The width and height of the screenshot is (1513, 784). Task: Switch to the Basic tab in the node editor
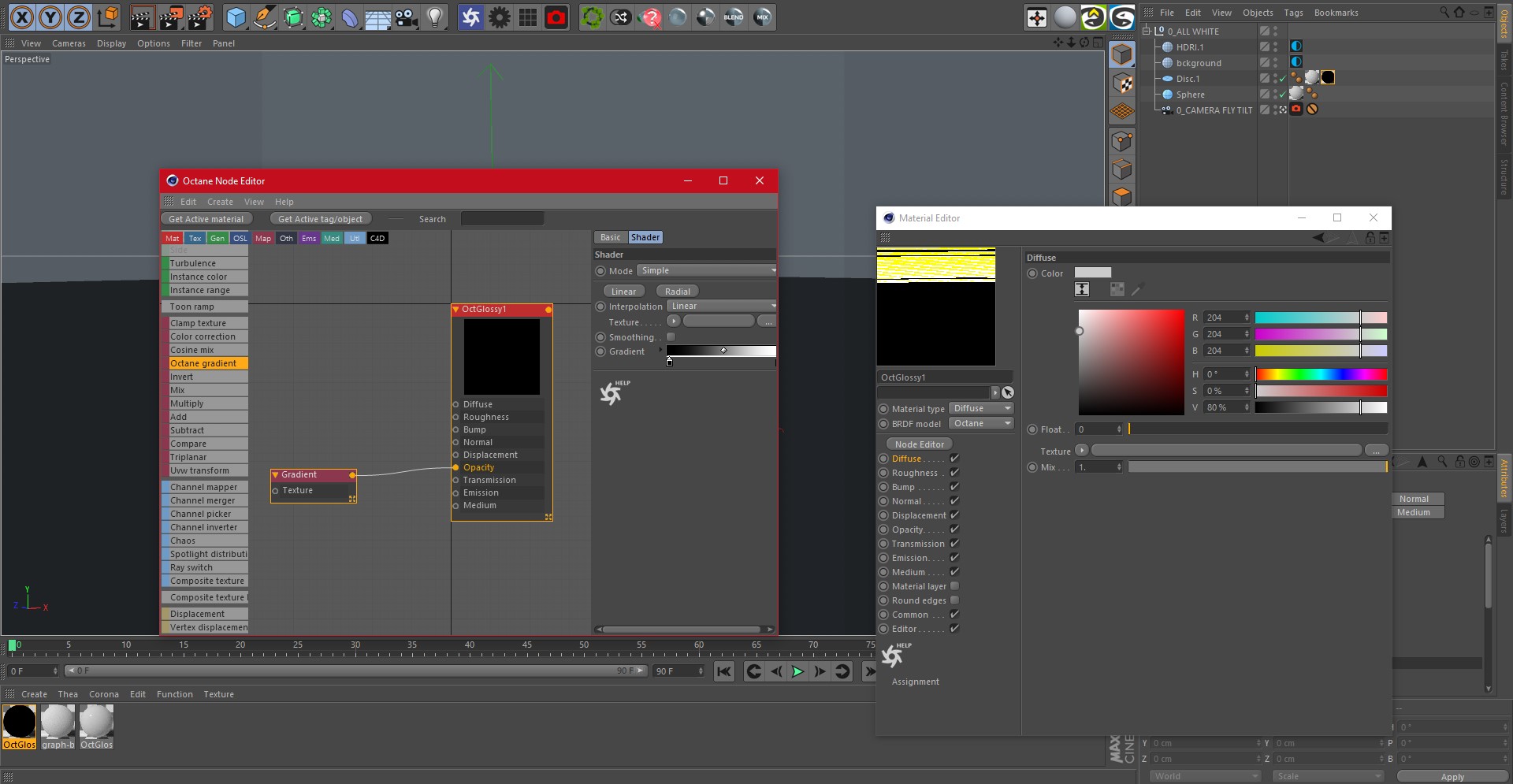(x=610, y=237)
